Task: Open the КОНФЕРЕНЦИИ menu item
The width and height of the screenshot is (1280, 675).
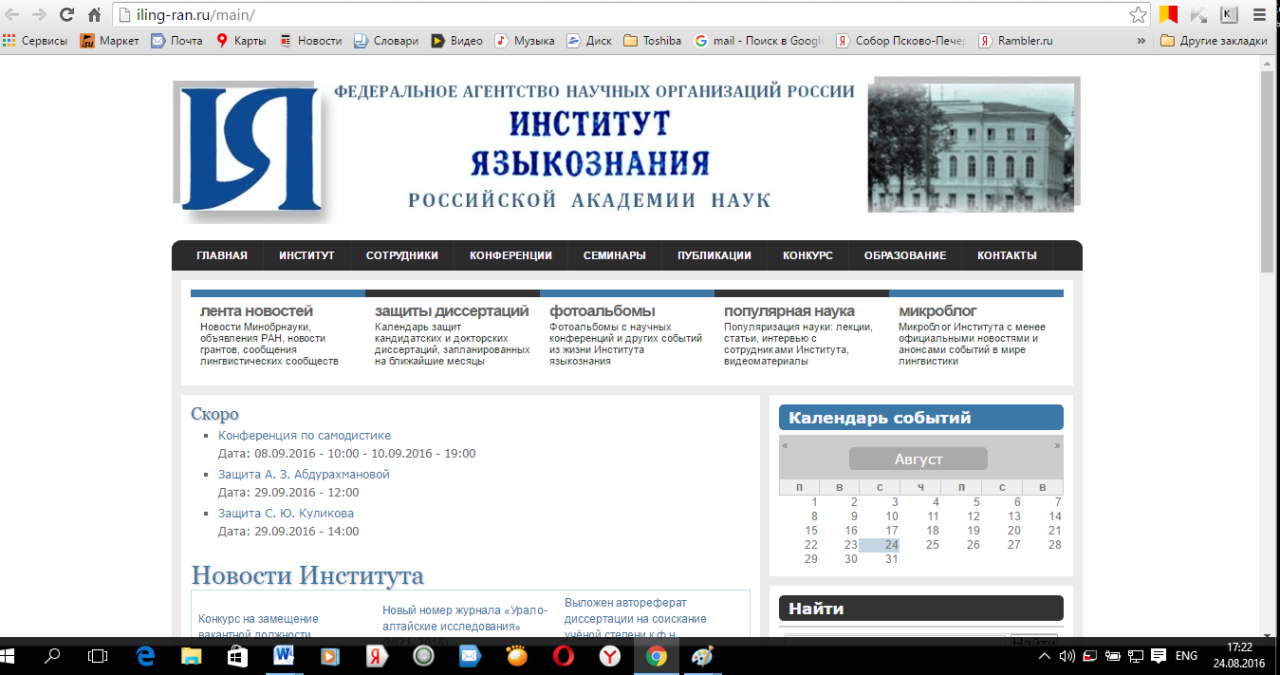Action: (511, 255)
